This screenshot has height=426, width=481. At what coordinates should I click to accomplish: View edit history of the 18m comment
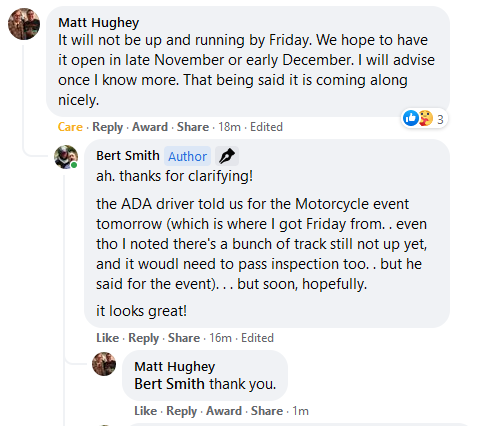266,127
